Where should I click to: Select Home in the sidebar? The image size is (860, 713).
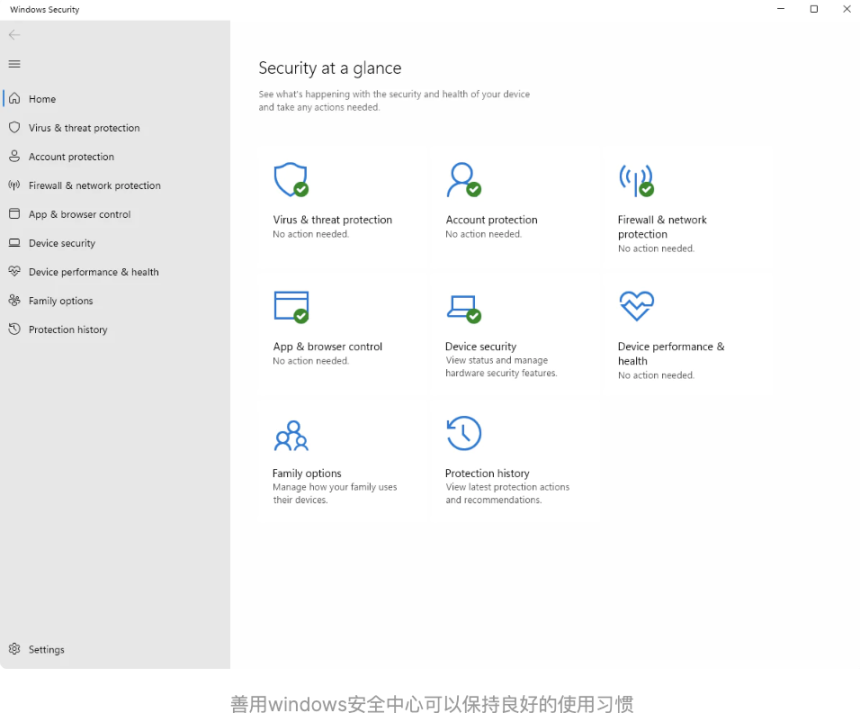click(42, 99)
